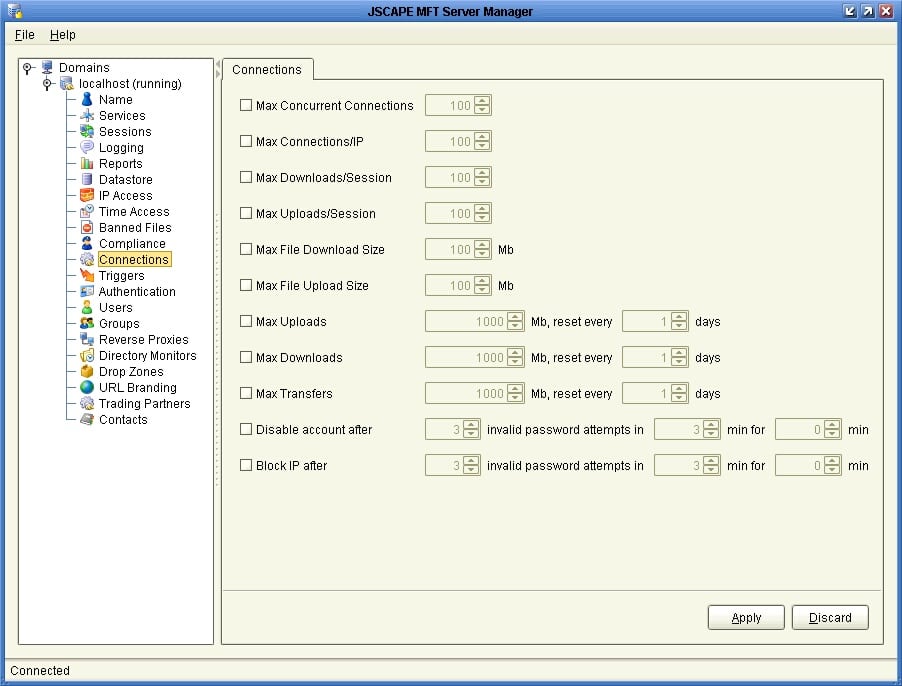Click the Compliance officer icon
Viewport: 902px width, 686px height.
pyautogui.click(x=87, y=244)
